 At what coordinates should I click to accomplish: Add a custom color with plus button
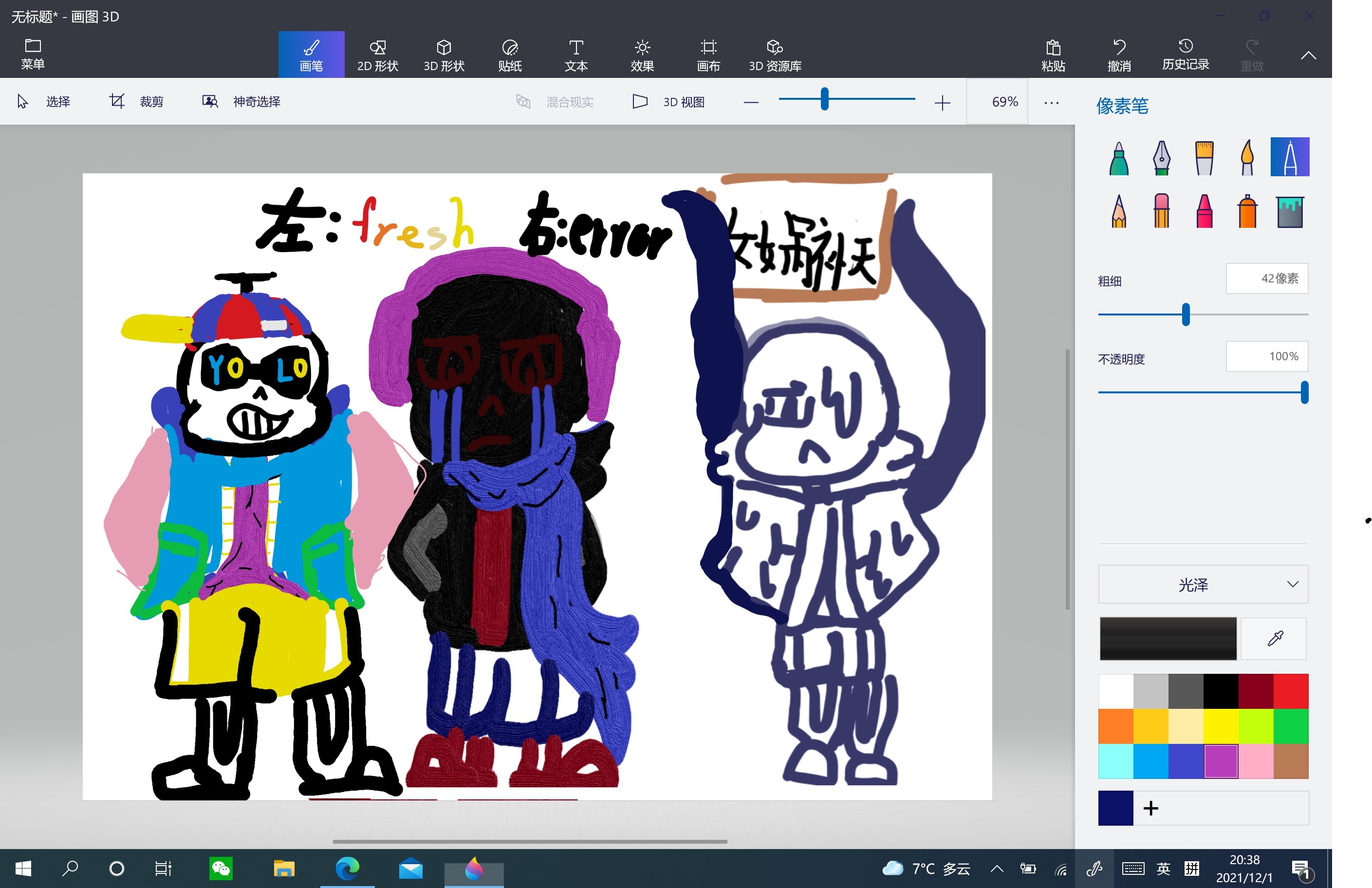tap(1150, 808)
